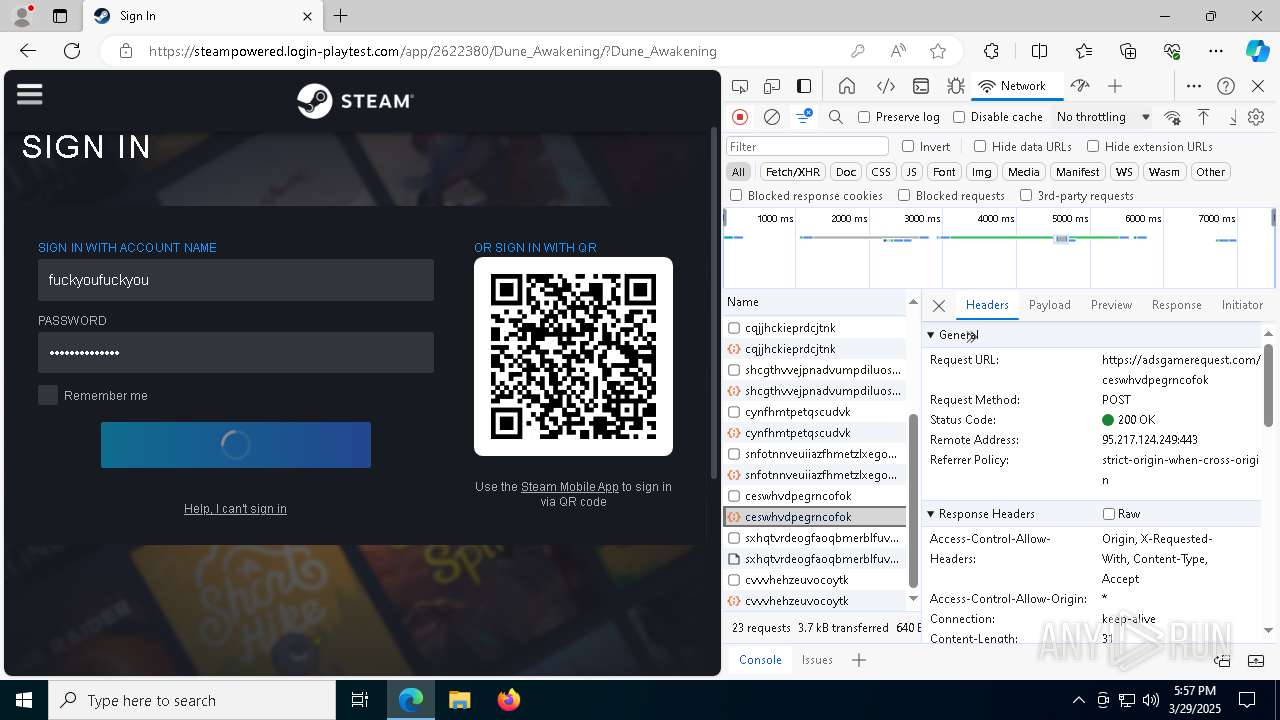Open network search icon

(836, 117)
